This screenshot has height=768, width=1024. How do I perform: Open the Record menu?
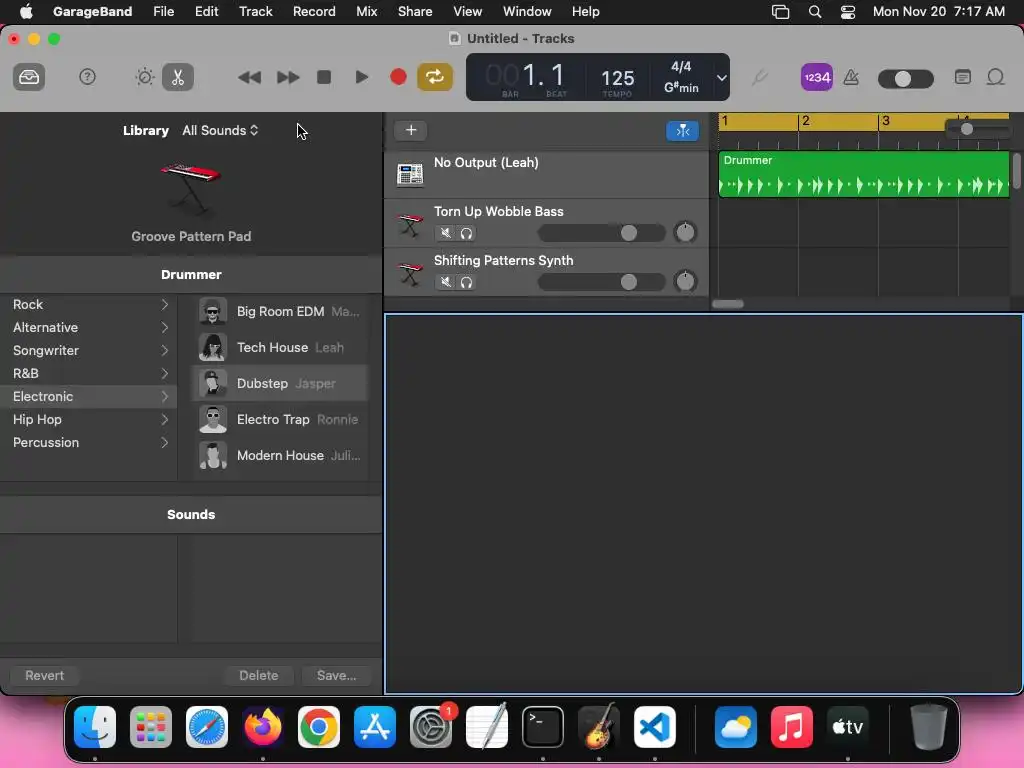(x=314, y=11)
